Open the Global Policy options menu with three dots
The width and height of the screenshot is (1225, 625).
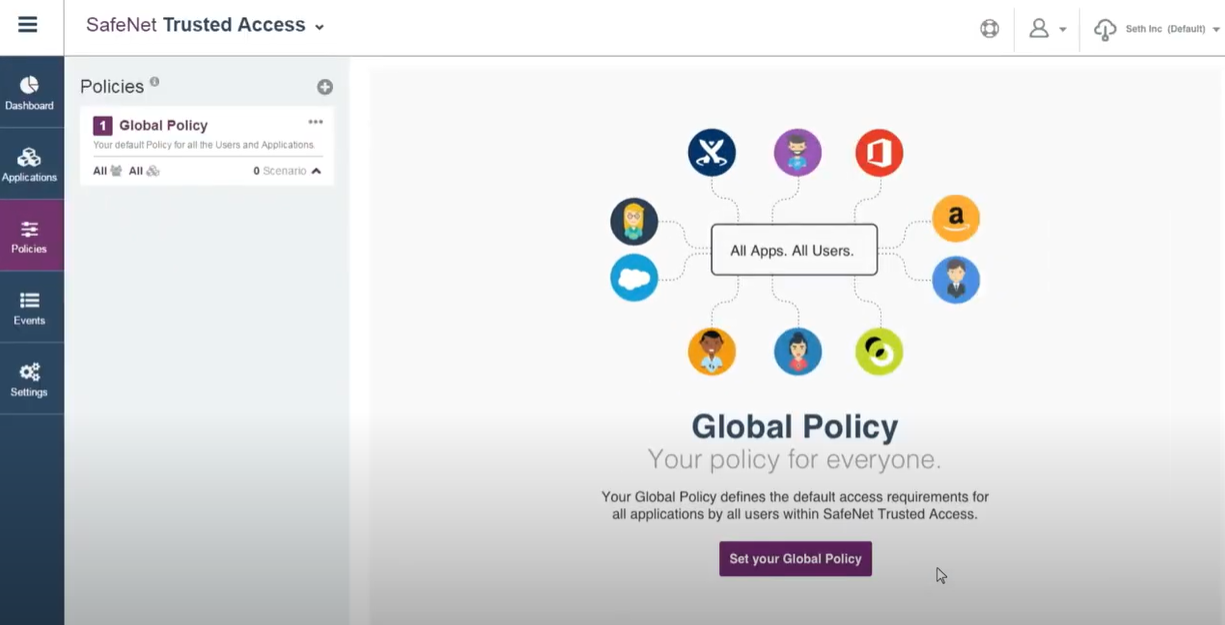316,121
